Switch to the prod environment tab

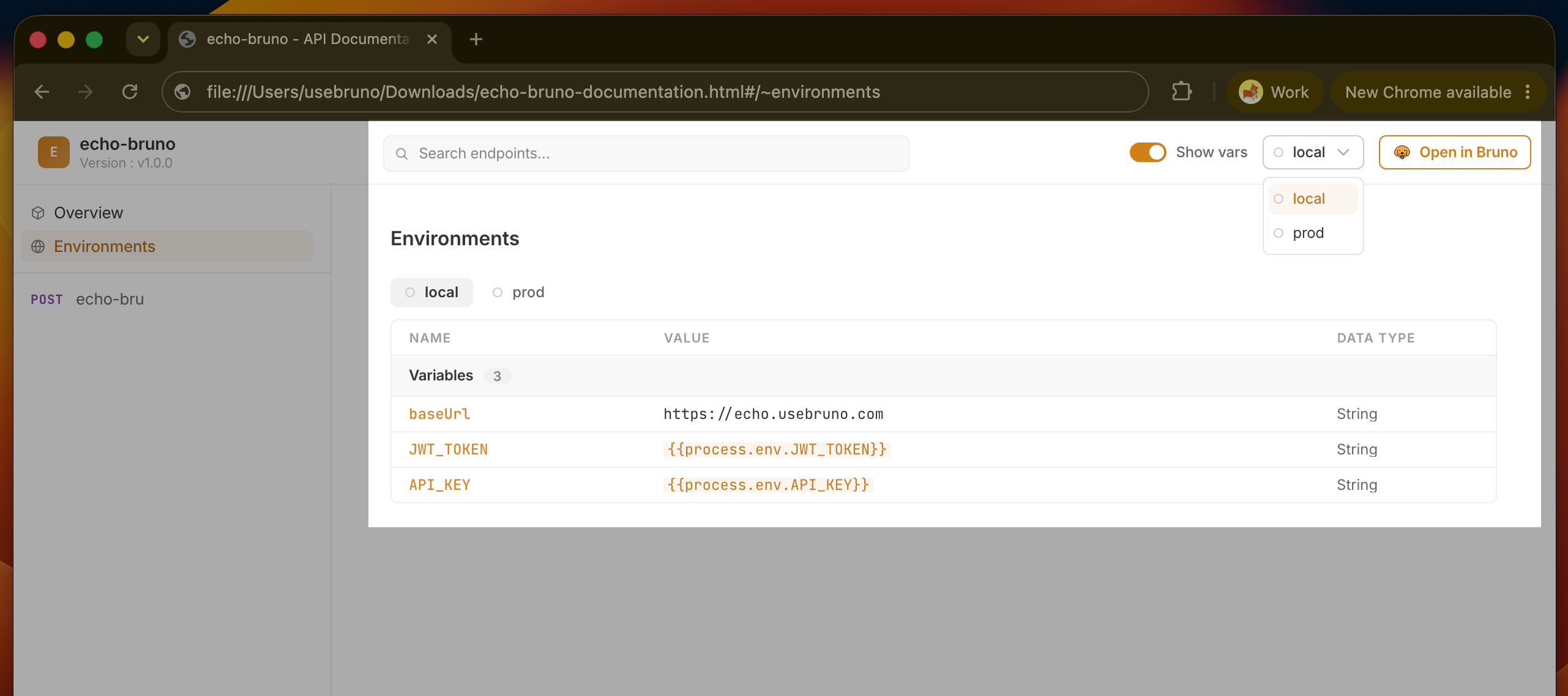518,292
